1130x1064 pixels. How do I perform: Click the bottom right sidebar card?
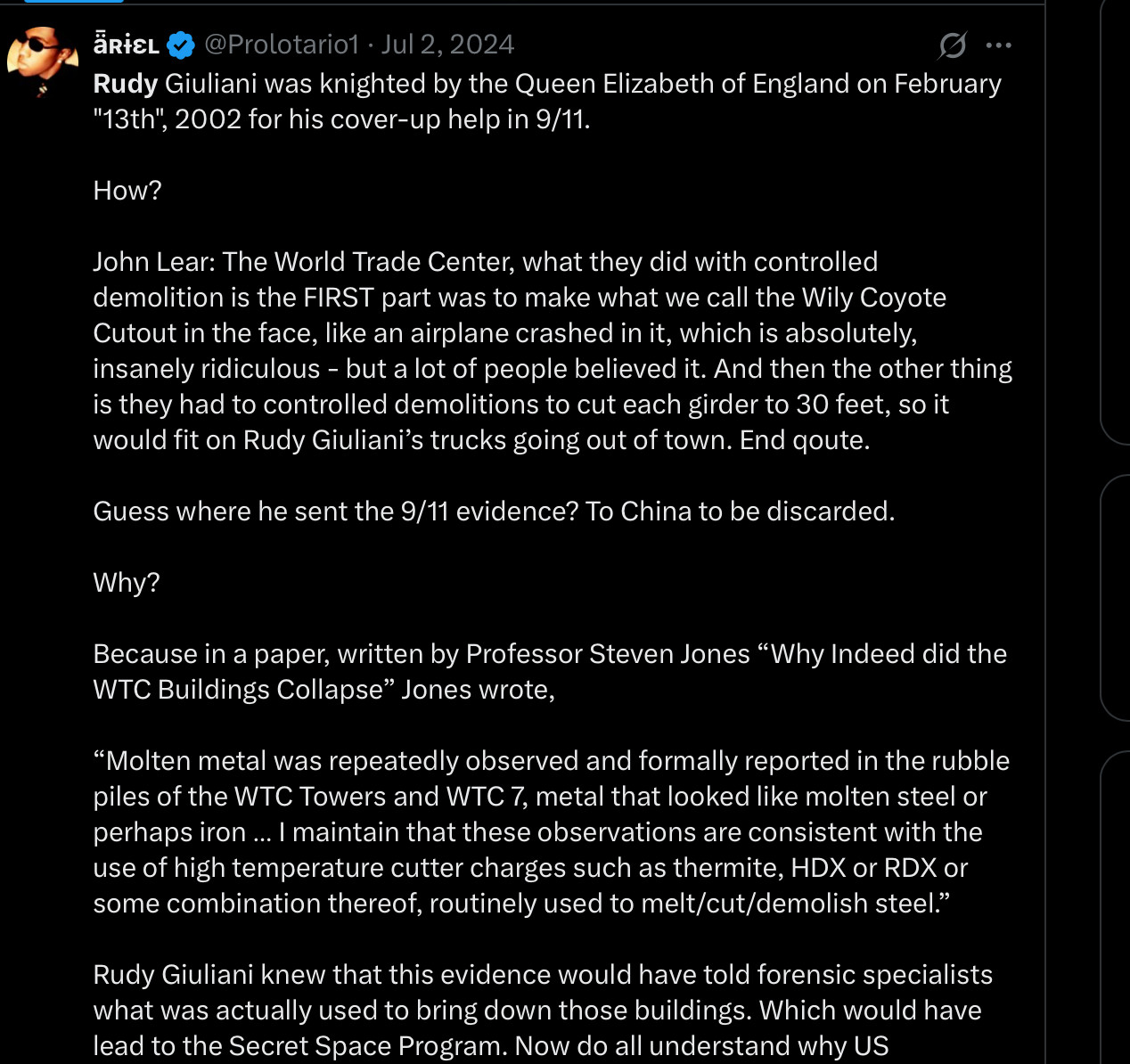[x=1116, y=909]
